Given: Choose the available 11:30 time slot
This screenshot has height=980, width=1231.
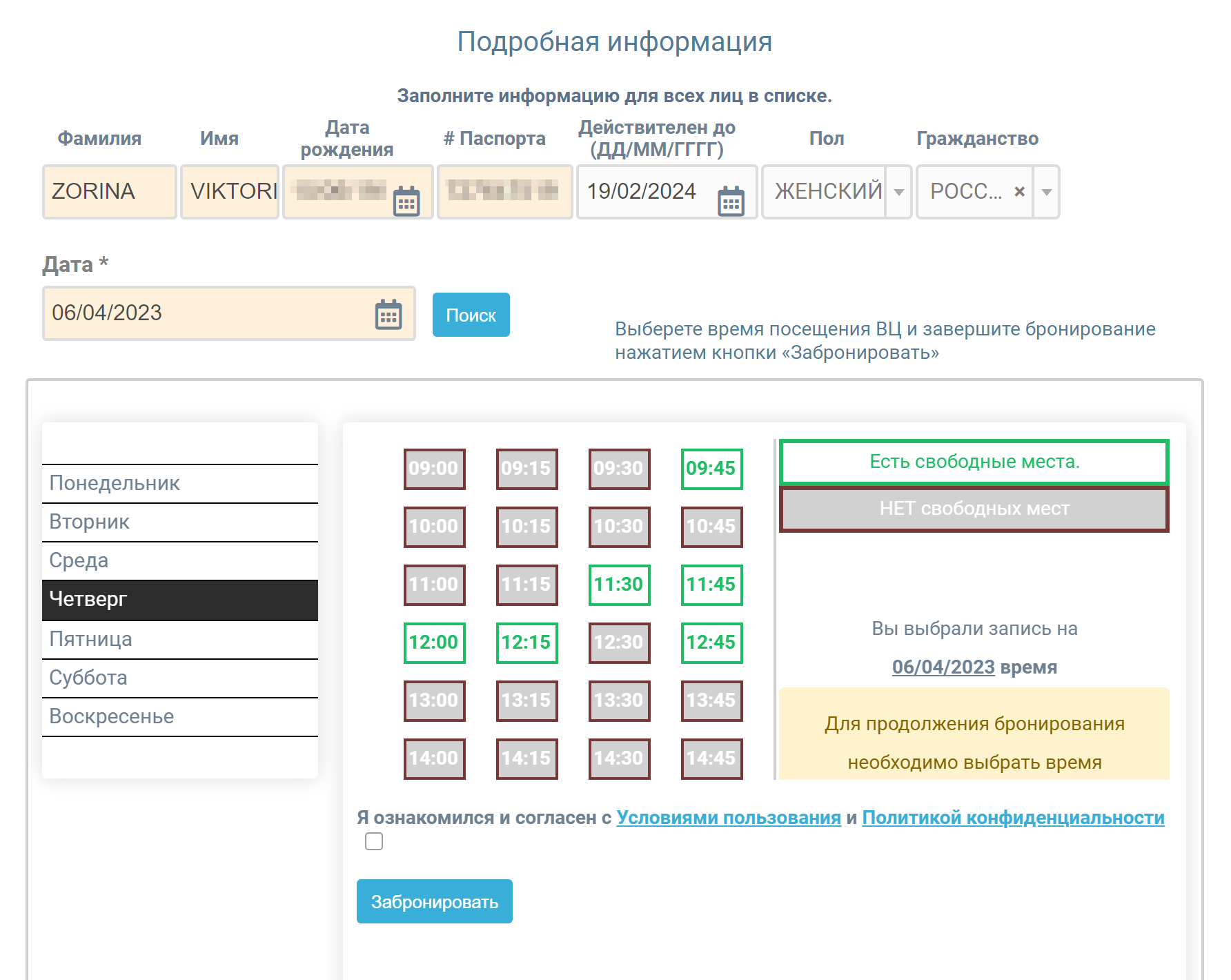Looking at the screenshot, I should [x=619, y=585].
